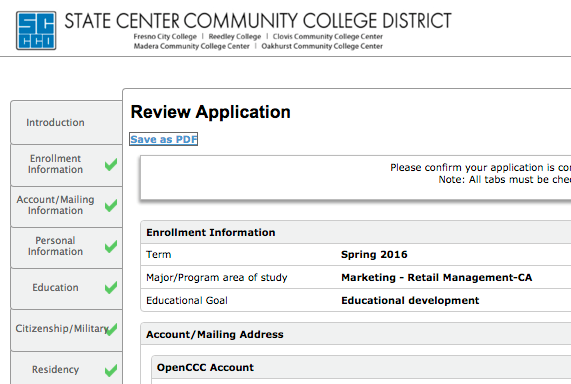Click the SCCCD blue logo icon

[x=36, y=31]
